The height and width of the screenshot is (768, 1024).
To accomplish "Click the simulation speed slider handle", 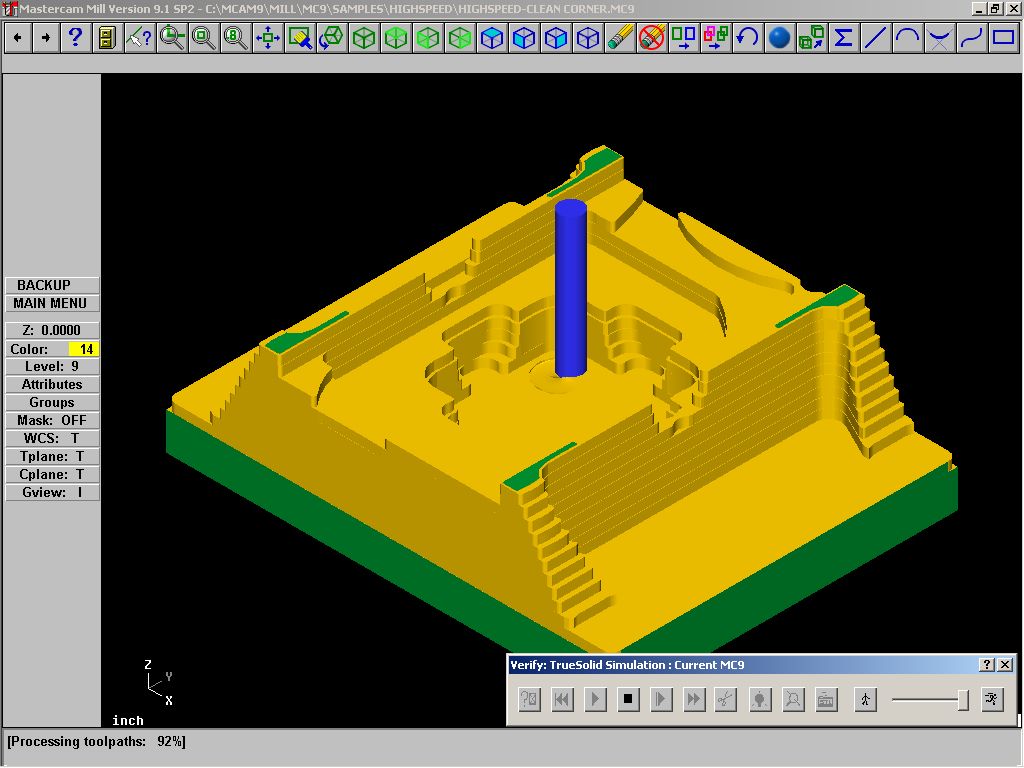I will click(x=963, y=700).
